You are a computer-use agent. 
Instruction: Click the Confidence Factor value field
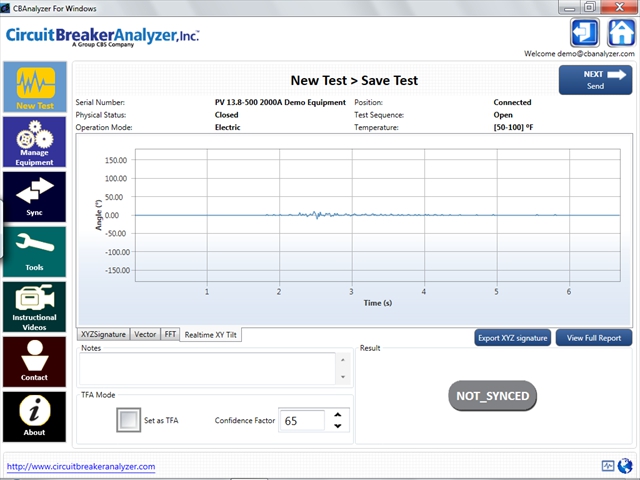pos(302,420)
